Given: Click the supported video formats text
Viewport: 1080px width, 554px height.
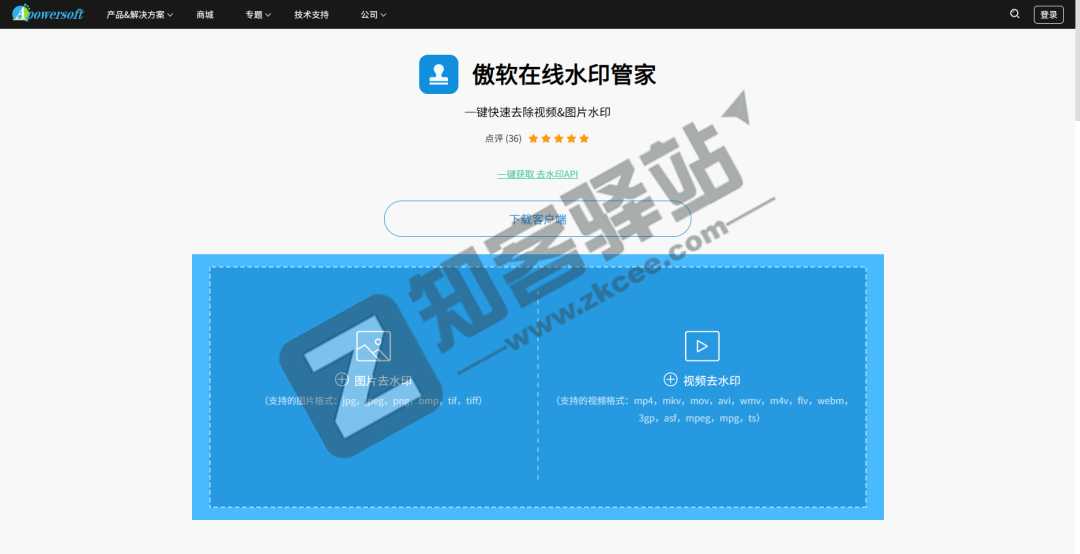Looking at the screenshot, I should tap(702, 409).
